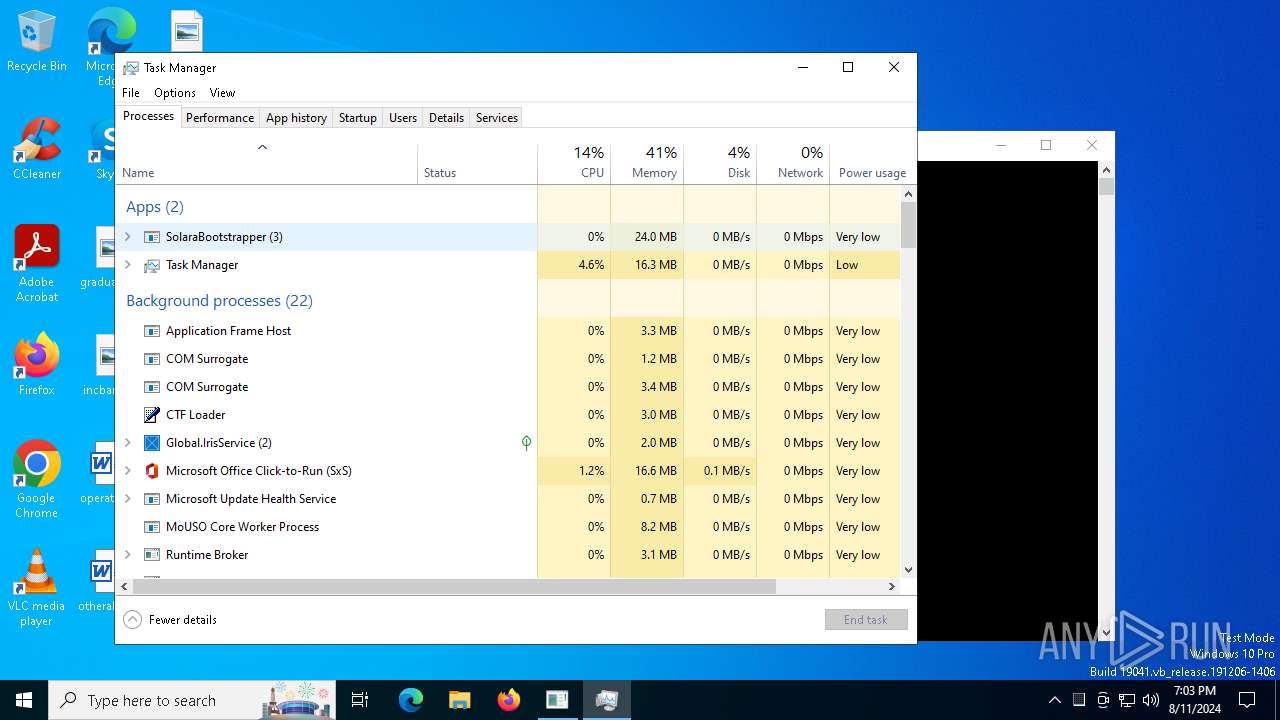Click the Status column header
The image size is (1280, 720).
coord(477,163)
